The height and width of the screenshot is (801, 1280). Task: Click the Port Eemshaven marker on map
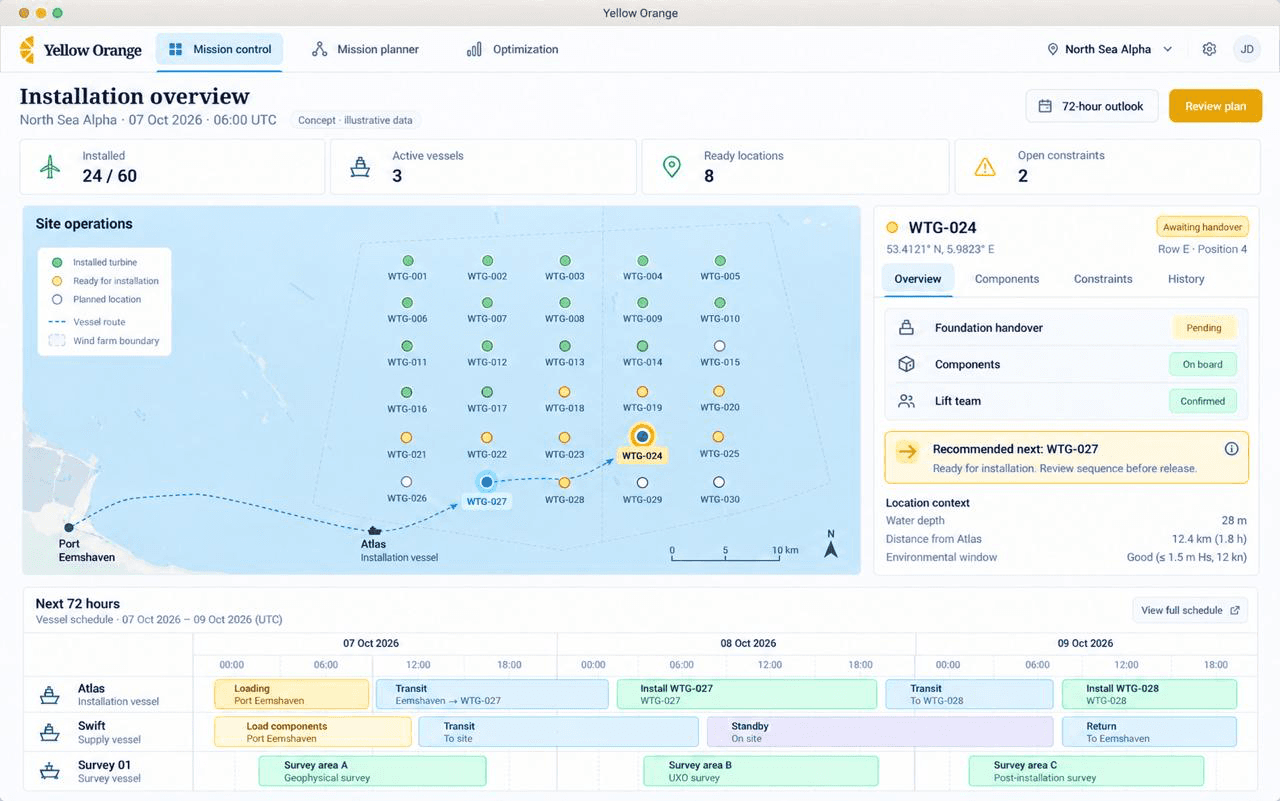[69, 527]
